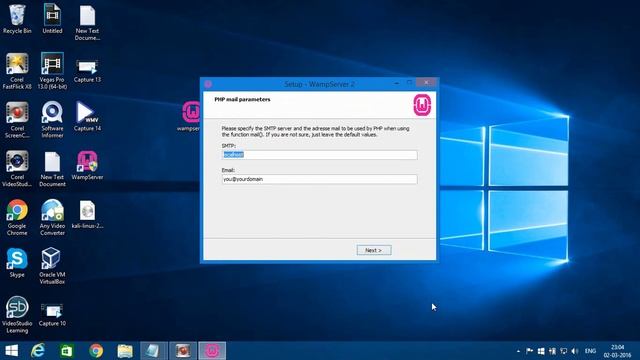This screenshot has height=360, width=640.
Task: Open File Explorer from taskbar
Action: click(125, 351)
